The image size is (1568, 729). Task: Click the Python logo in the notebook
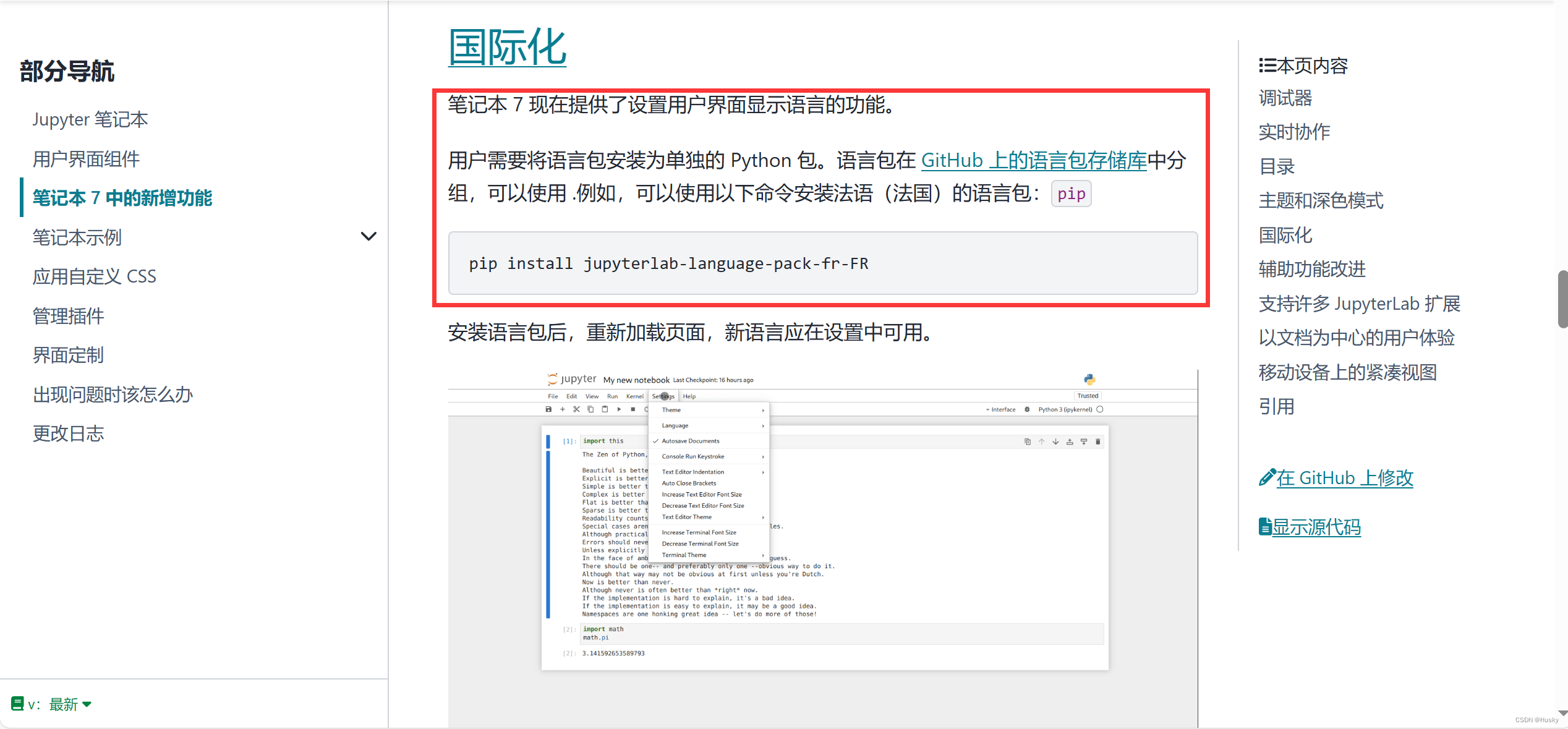1089,379
